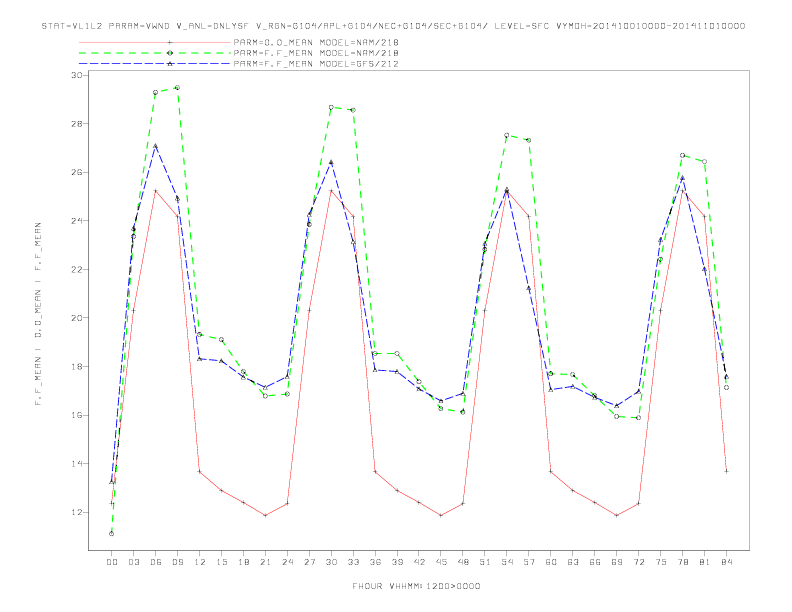Click x-axis forecast hour label 33
The image size is (792, 612).
(353, 562)
